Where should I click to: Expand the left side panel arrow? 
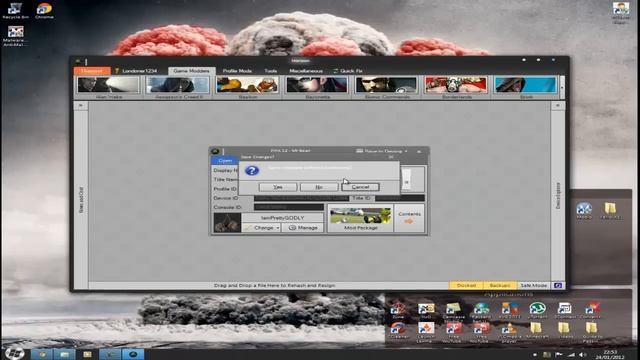click(81, 106)
